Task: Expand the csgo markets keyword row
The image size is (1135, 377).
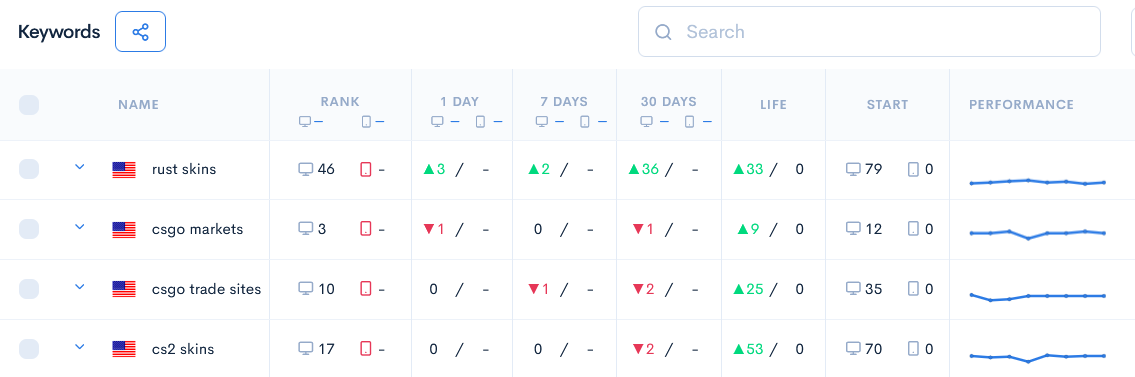Action: pos(80,227)
